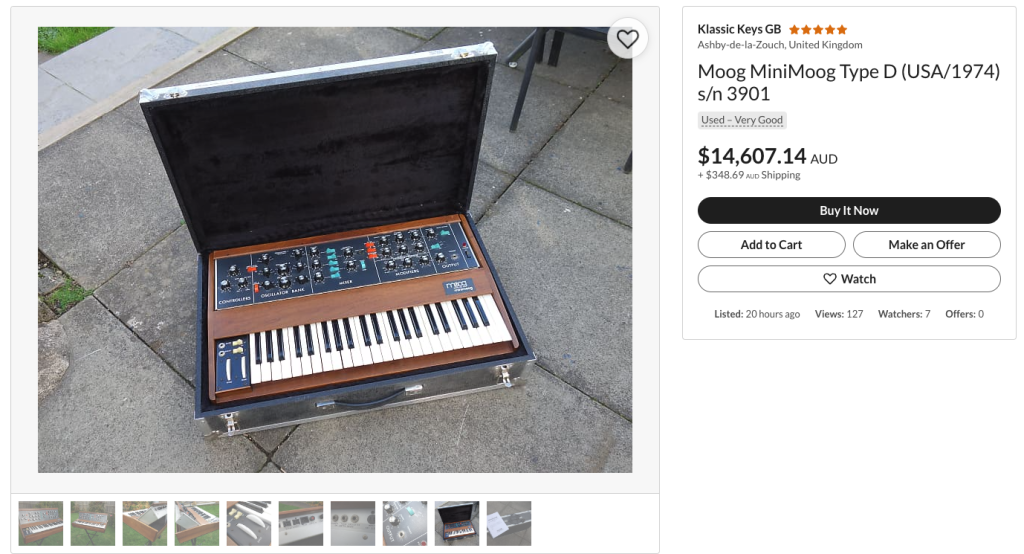Open the fifth thumbnail showing pitch wheels
Screen dimensions: 1024x554
point(249,523)
